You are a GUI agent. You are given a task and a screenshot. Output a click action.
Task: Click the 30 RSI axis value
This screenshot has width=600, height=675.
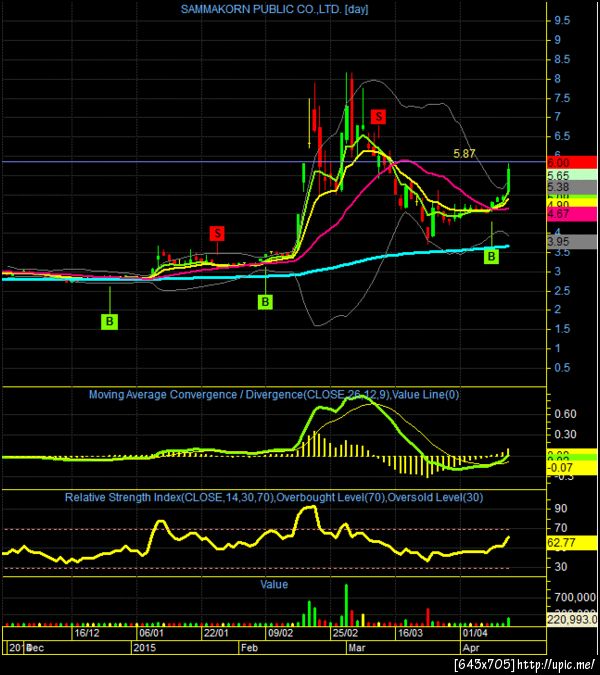click(x=561, y=567)
